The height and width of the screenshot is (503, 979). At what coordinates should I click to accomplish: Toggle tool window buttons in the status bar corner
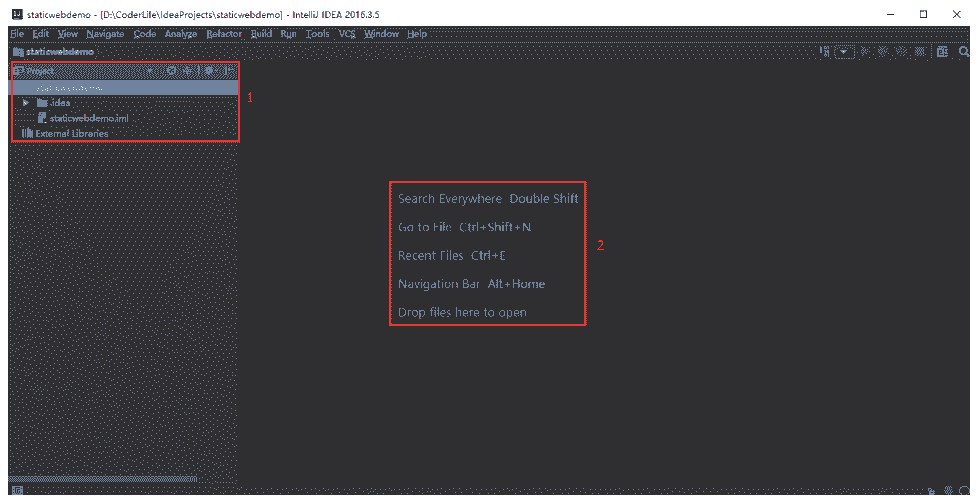click(x=15, y=491)
